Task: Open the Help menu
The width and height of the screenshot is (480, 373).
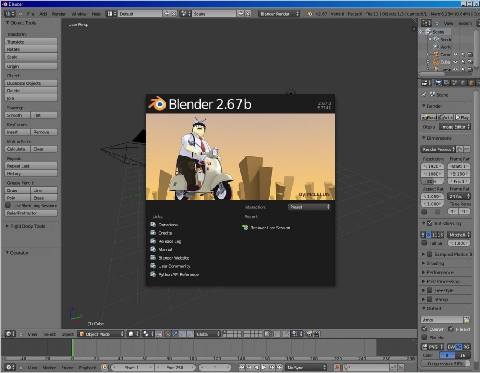Action: pos(96,14)
